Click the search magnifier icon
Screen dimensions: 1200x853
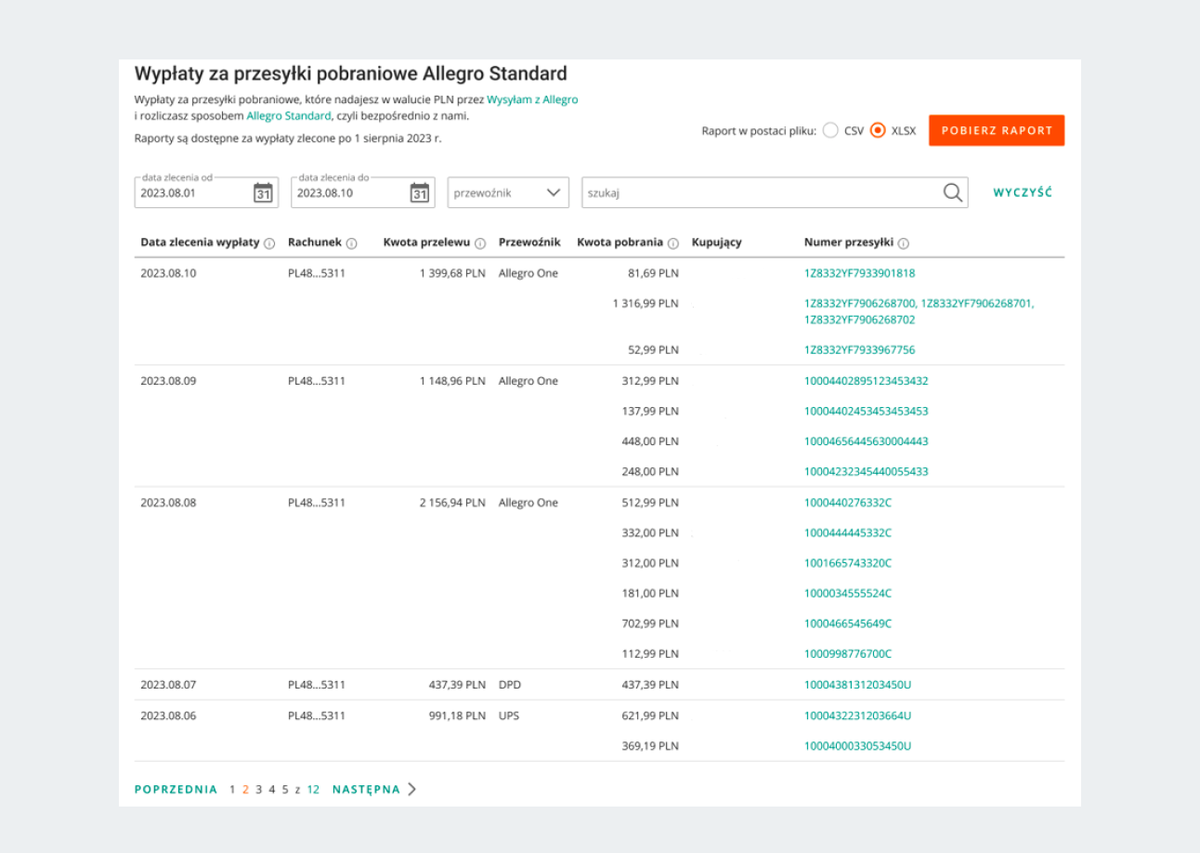point(953,193)
